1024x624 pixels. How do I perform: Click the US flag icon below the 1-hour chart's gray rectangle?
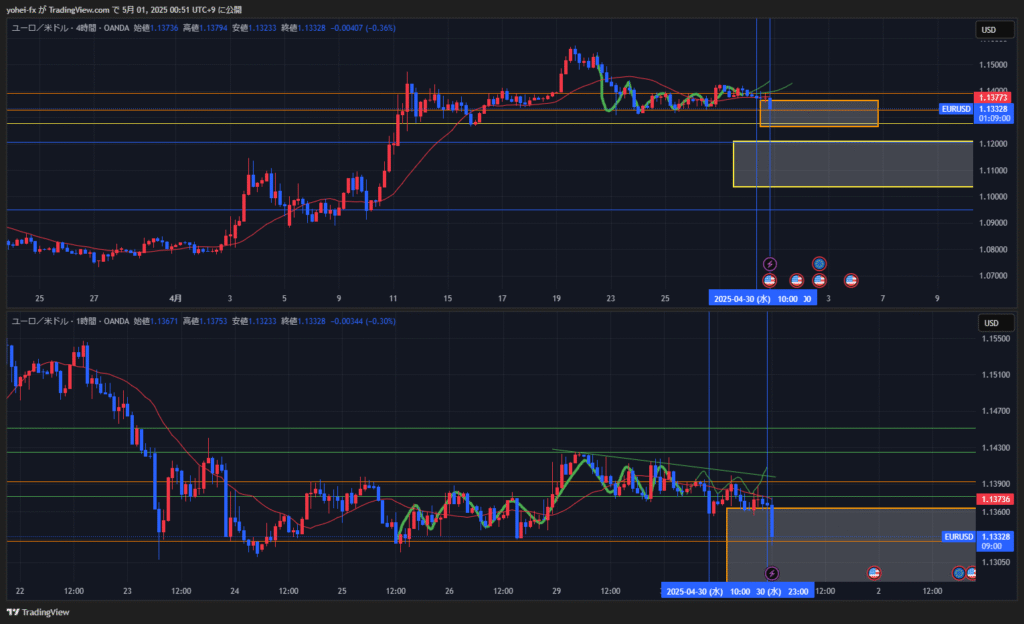[873, 573]
